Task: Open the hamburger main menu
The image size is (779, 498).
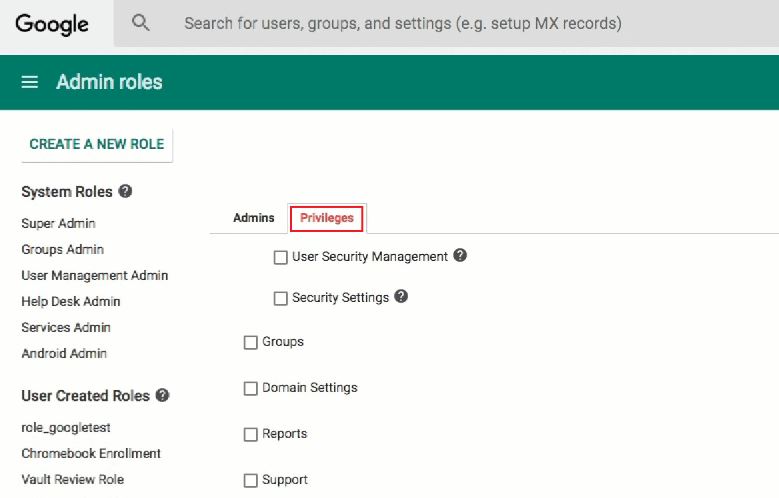Action: 30,82
